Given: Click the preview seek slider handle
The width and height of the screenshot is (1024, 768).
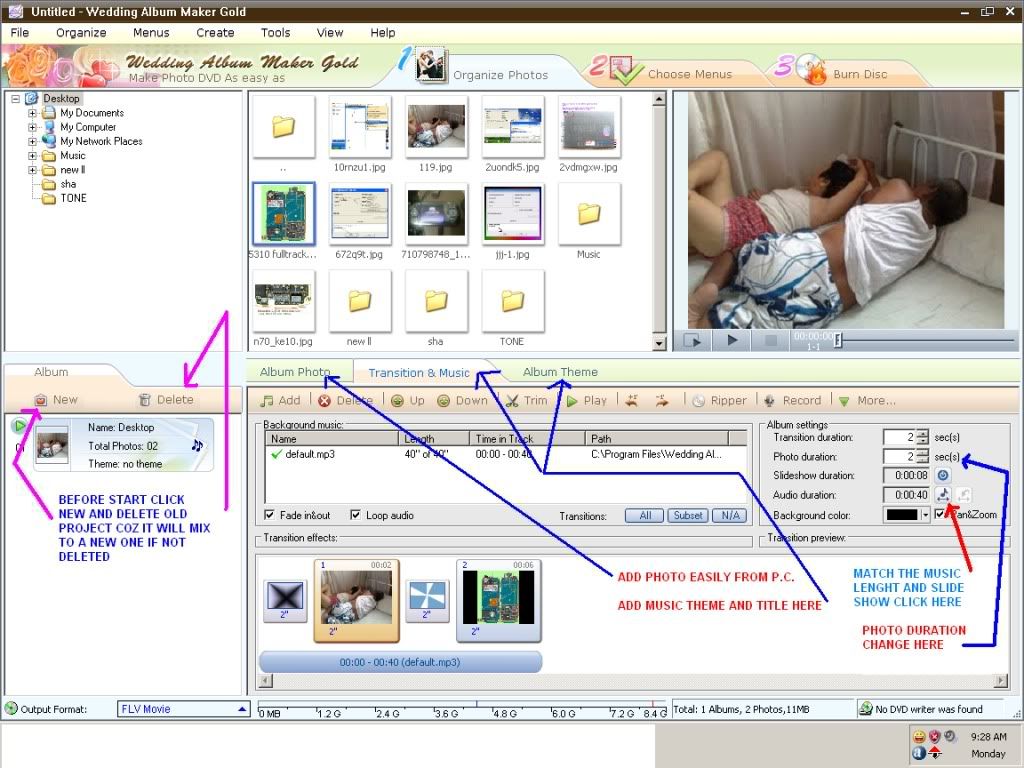Looking at the screenshot, I should pos(839,339).
